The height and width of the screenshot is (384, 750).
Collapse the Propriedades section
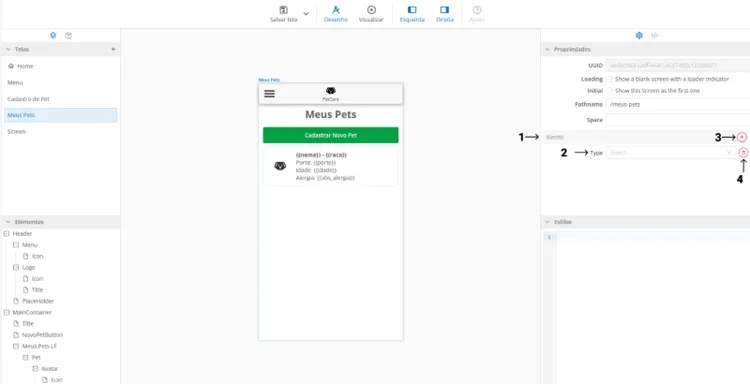[x=548, y=49]
